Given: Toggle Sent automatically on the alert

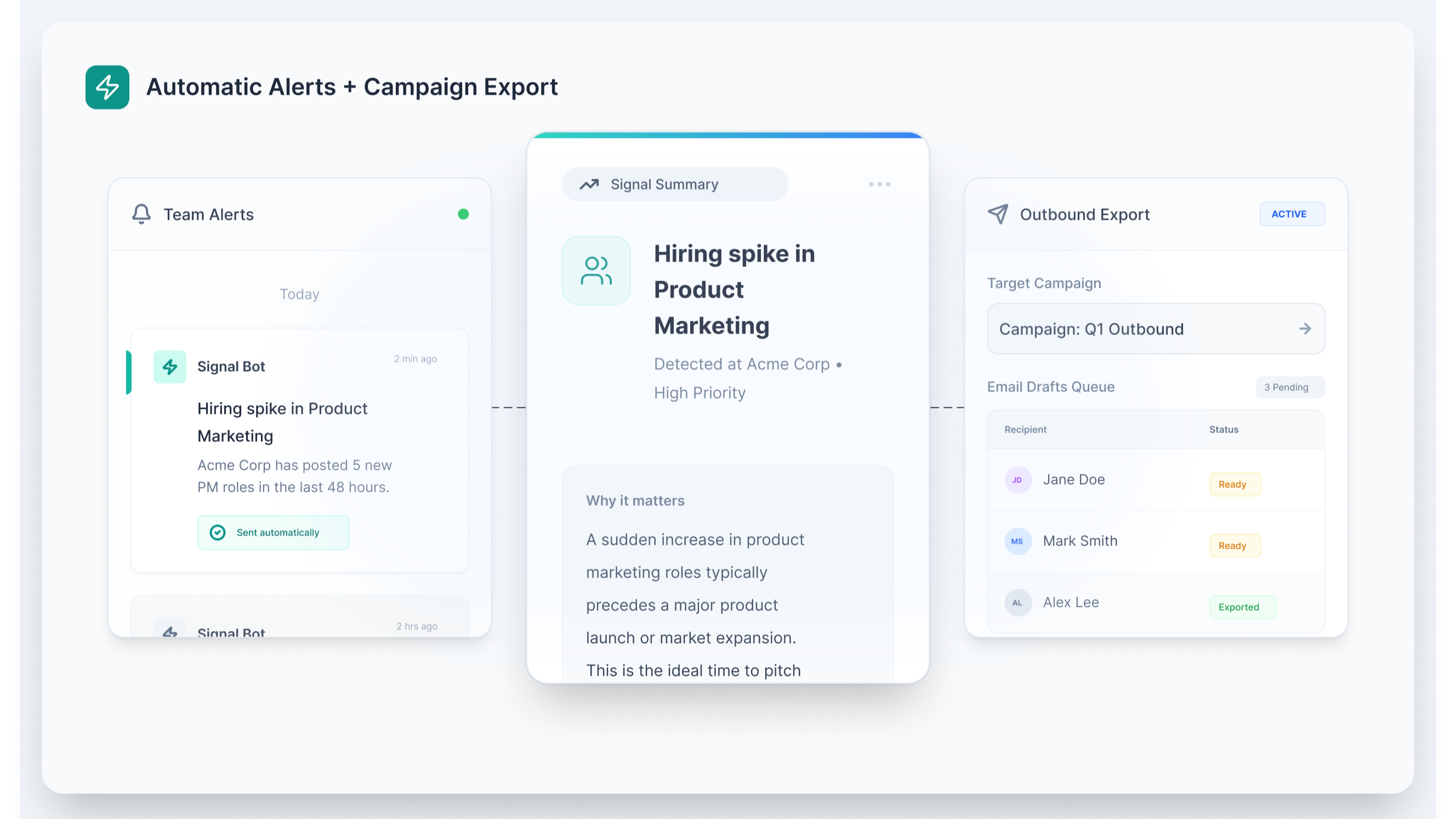Looking at the screenshot, I should click(273, 532).
